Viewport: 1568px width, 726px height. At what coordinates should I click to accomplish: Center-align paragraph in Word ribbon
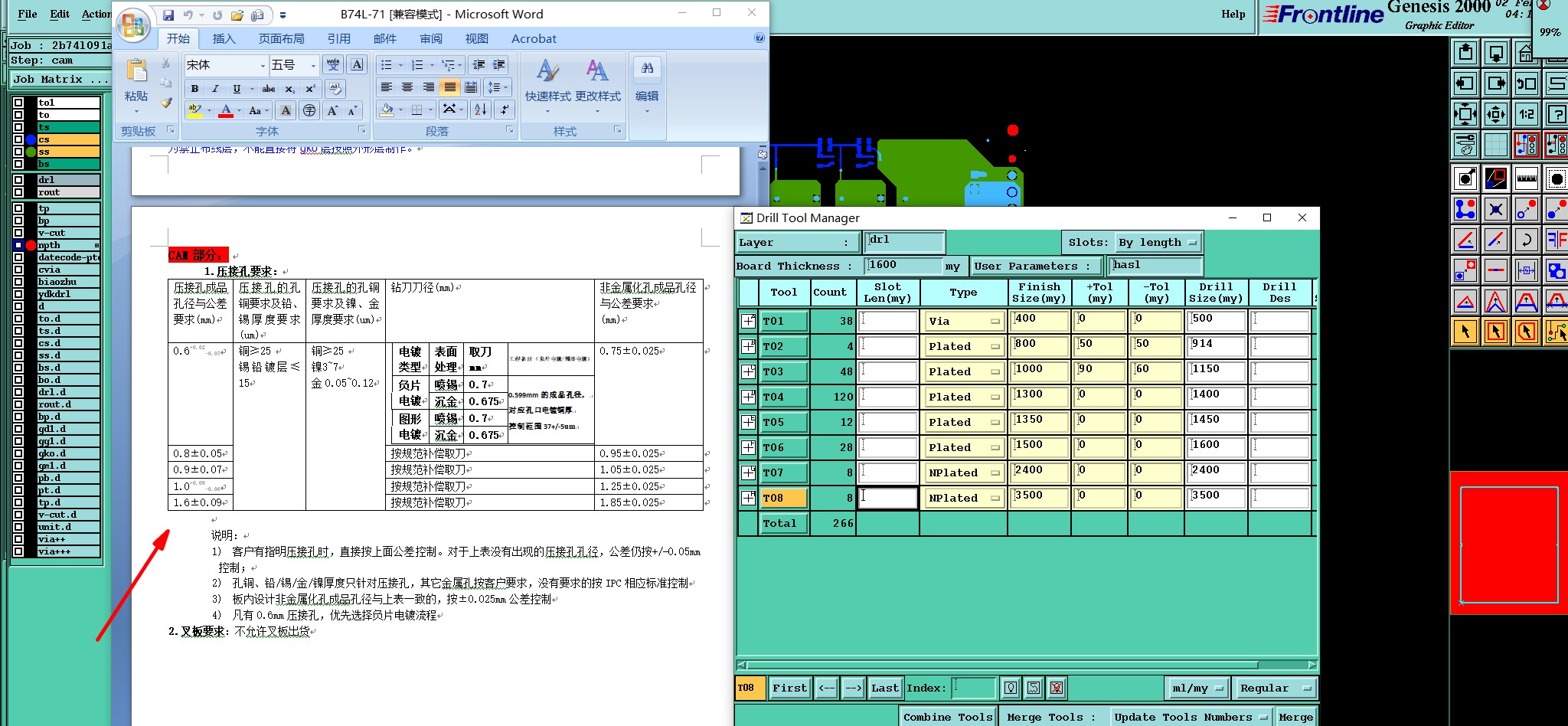pos(407,87)
